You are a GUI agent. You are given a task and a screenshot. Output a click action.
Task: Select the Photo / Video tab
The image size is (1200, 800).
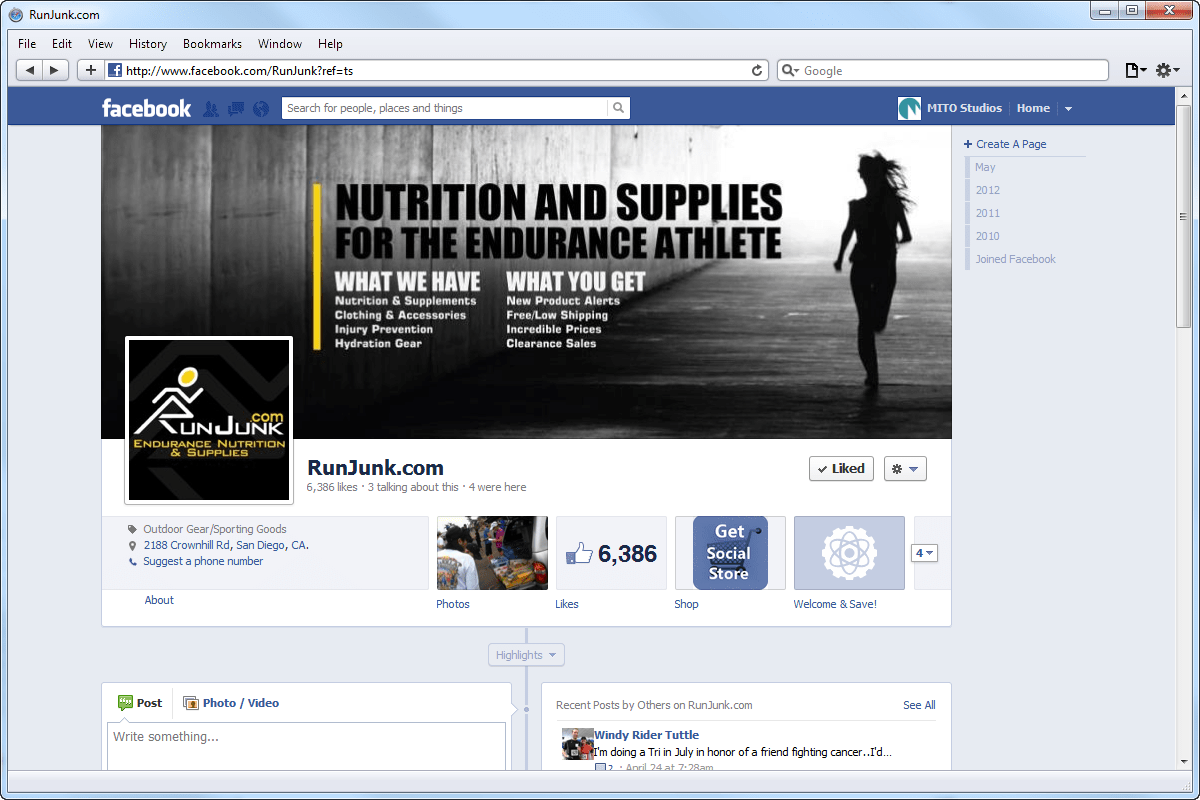pyautogui.click(x=231, y=703)
